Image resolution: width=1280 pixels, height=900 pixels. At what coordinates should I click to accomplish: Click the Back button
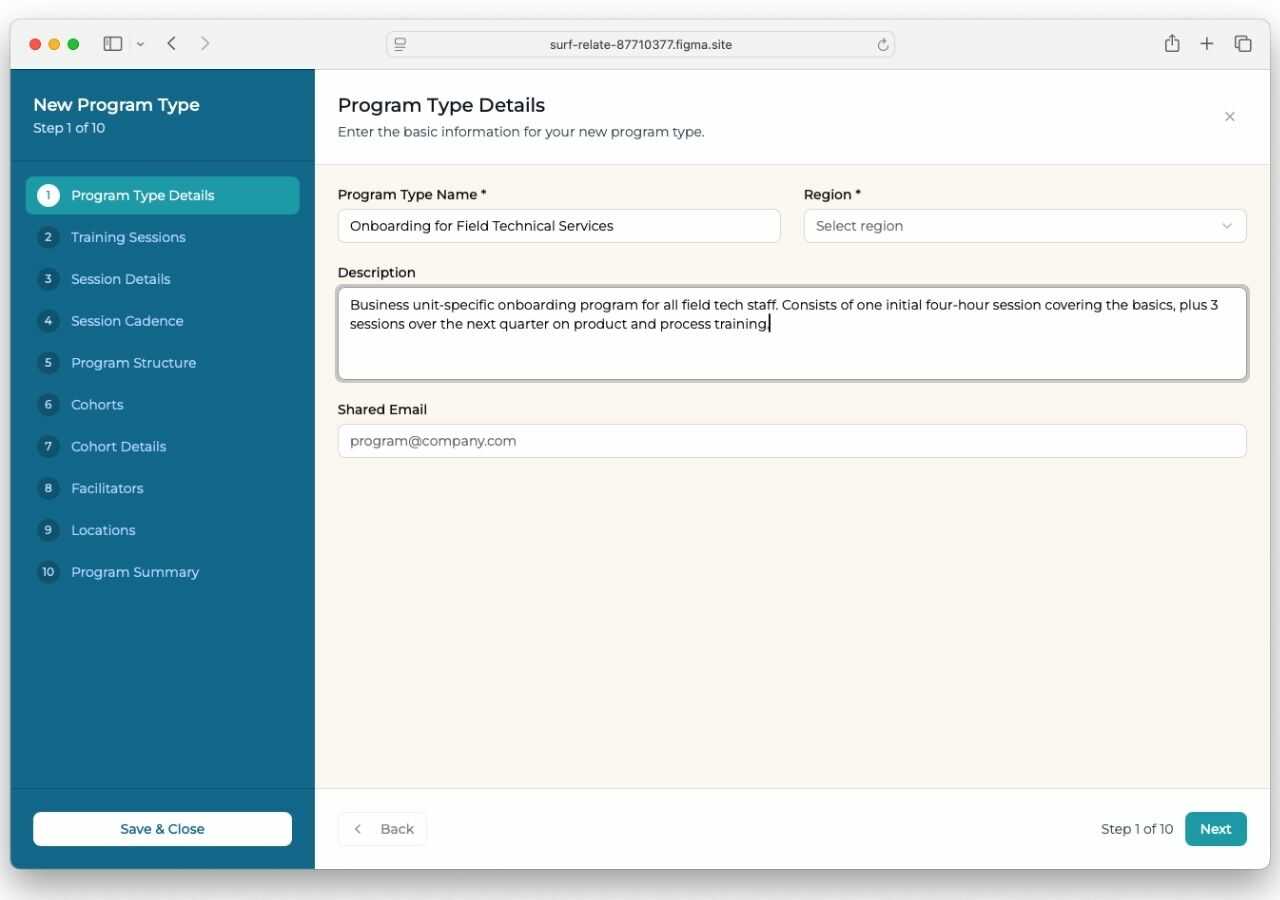click(x=383, y=829)
